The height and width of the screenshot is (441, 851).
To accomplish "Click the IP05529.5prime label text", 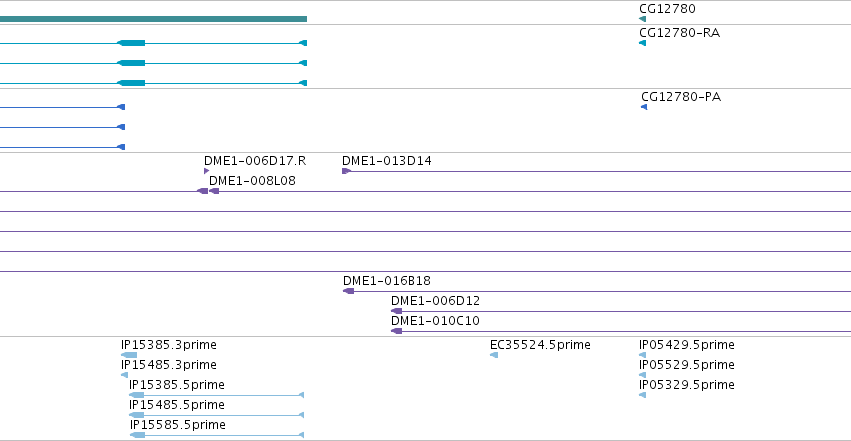I will coord(687,365).
